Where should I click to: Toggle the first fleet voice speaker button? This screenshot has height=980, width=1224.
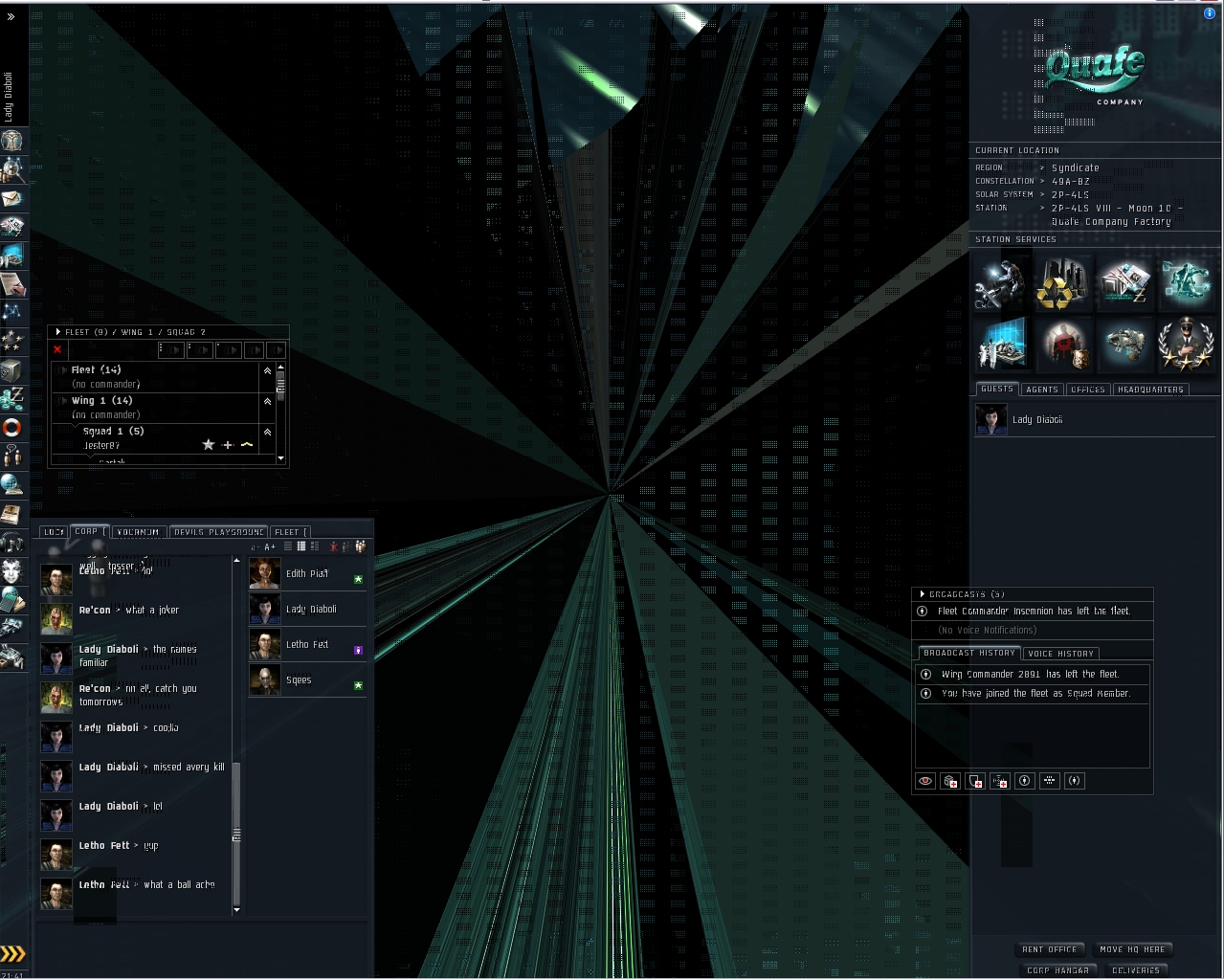(170, 350)
